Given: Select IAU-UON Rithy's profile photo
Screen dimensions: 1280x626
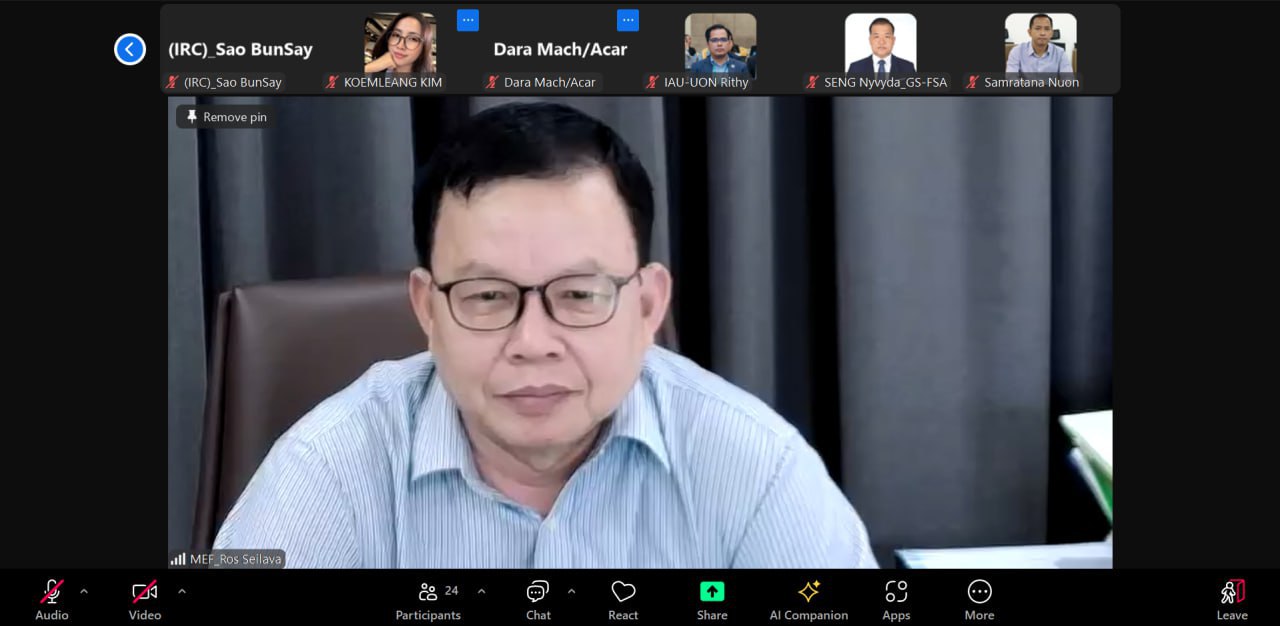Looking at the screenshot, I should click(x=720, y=43).
